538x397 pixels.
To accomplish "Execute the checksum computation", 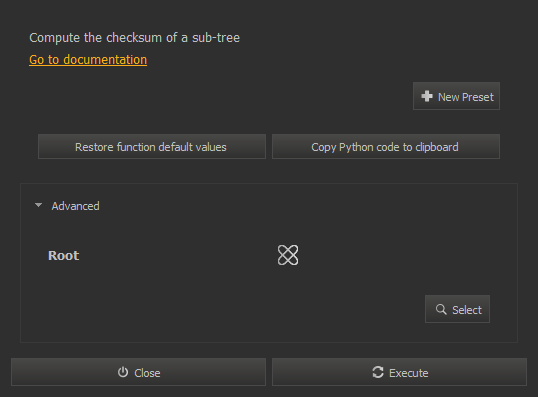I will 399,372.
